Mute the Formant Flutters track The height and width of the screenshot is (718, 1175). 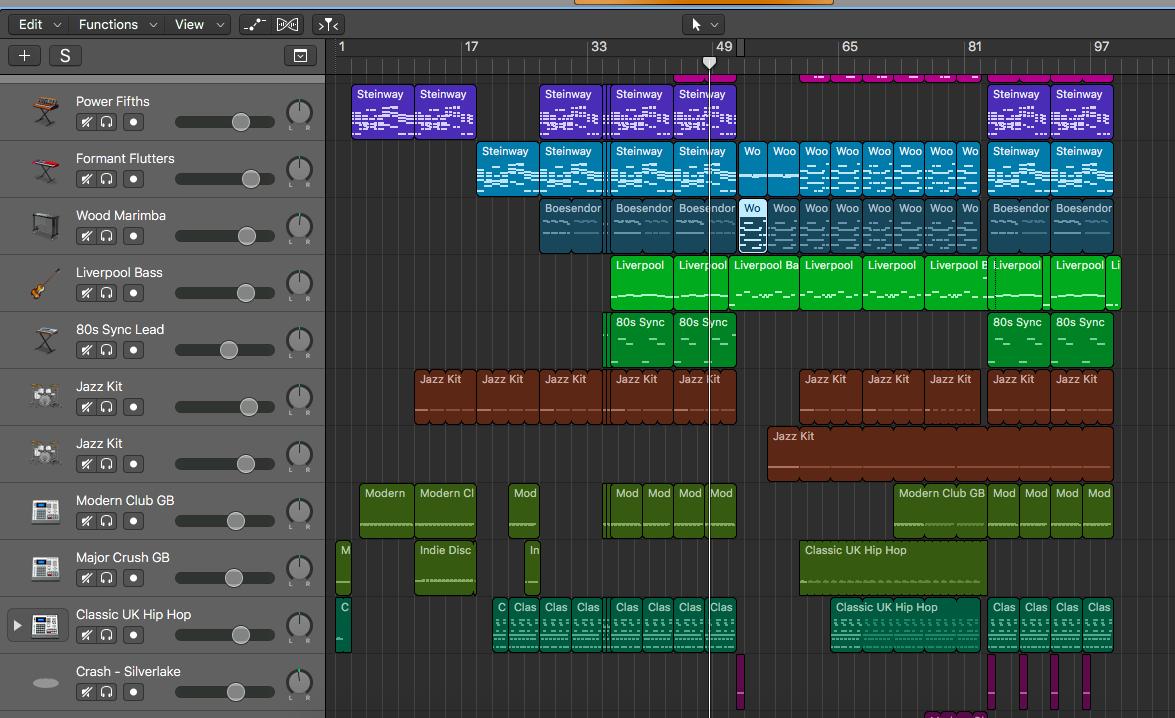tap(87, 179)
